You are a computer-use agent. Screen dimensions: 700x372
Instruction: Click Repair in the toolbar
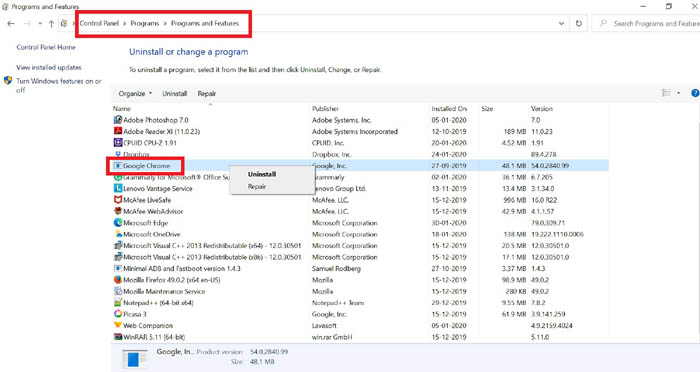coord(207,93)
